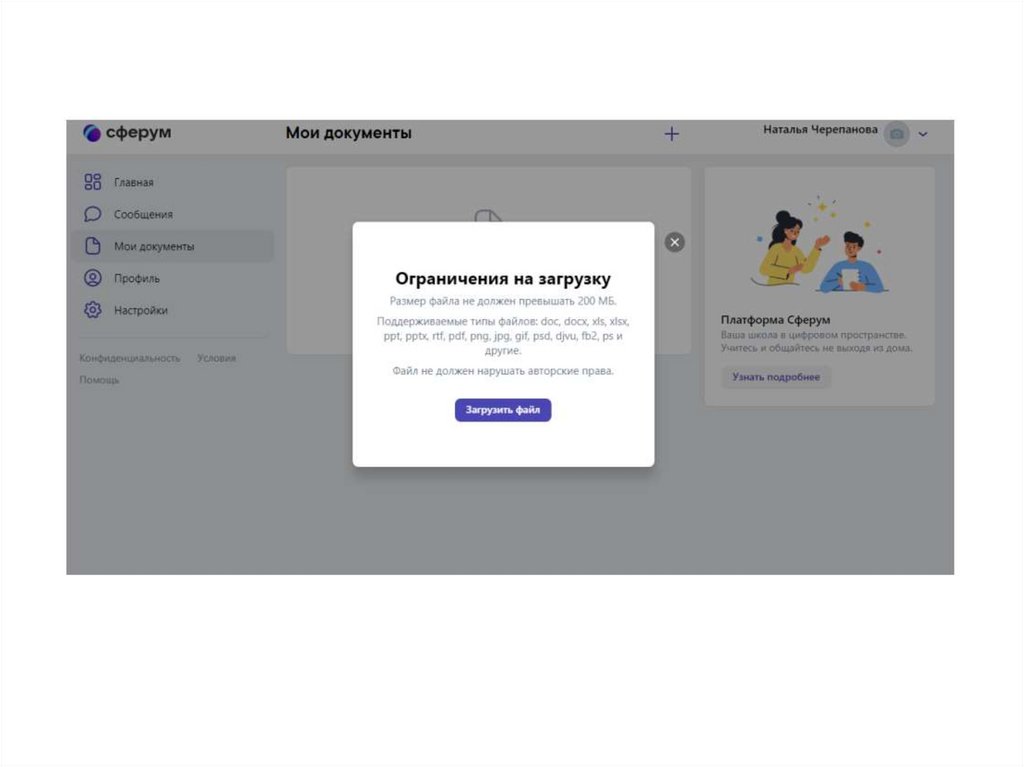Select Мои документы file icon
This screenshot has height=767, width=1024.
(x=93, y=246)
